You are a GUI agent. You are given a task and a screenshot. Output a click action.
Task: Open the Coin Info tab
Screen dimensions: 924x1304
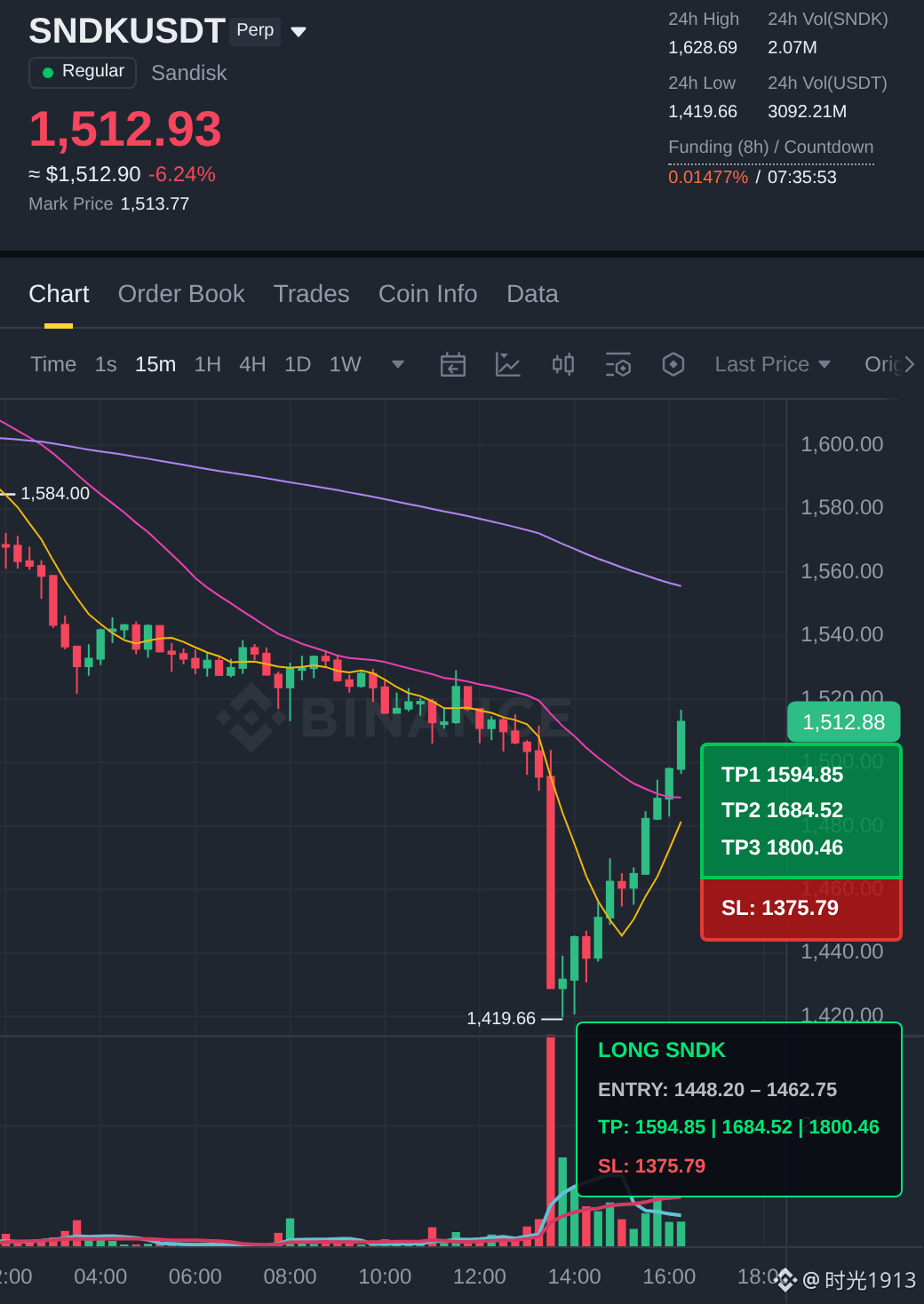pos(427,294)
